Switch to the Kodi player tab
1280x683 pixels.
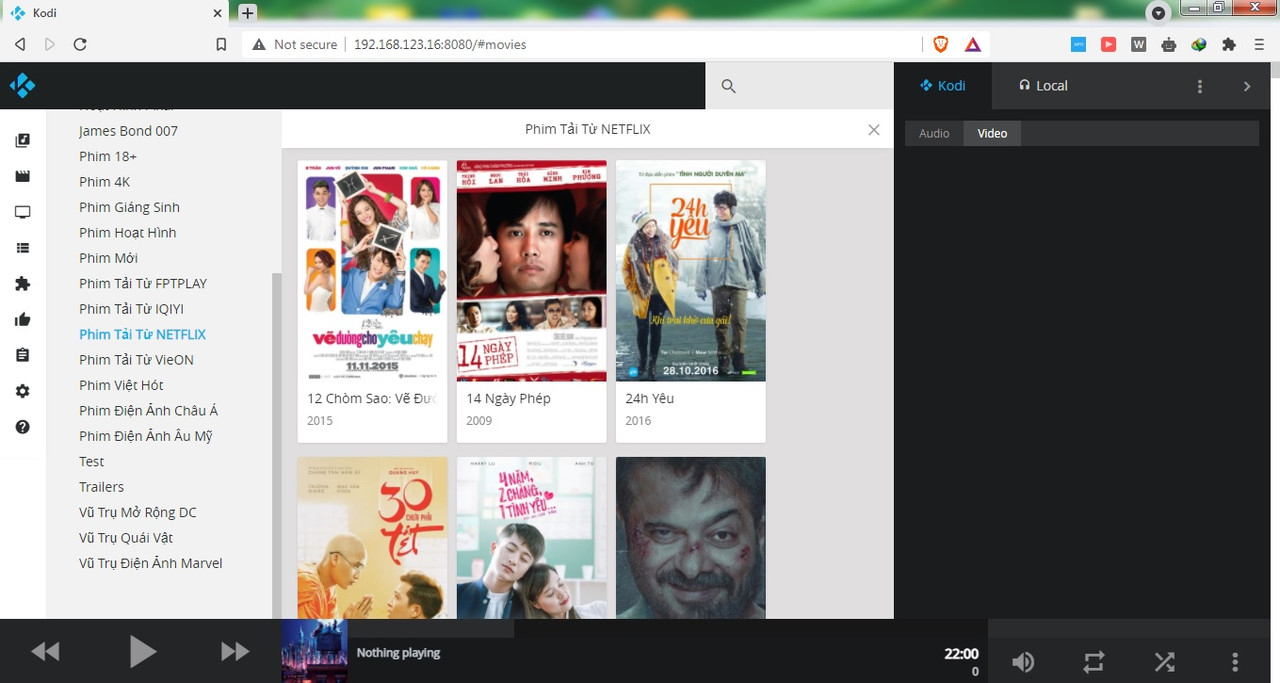coord(943,86)
